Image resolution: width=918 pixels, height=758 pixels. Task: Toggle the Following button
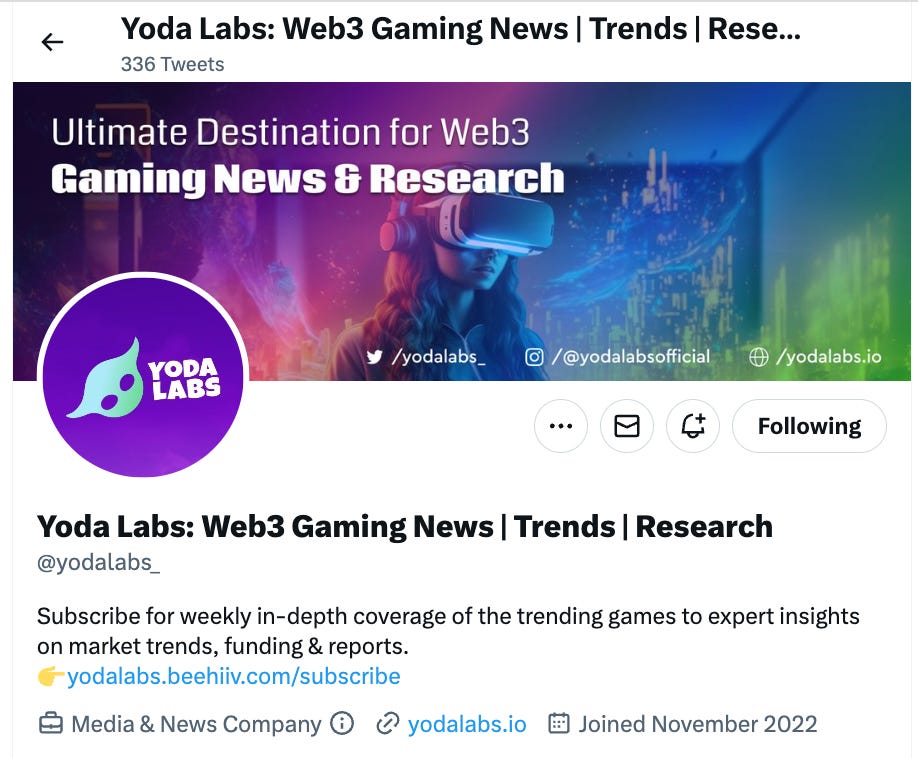tap(809, 426)
